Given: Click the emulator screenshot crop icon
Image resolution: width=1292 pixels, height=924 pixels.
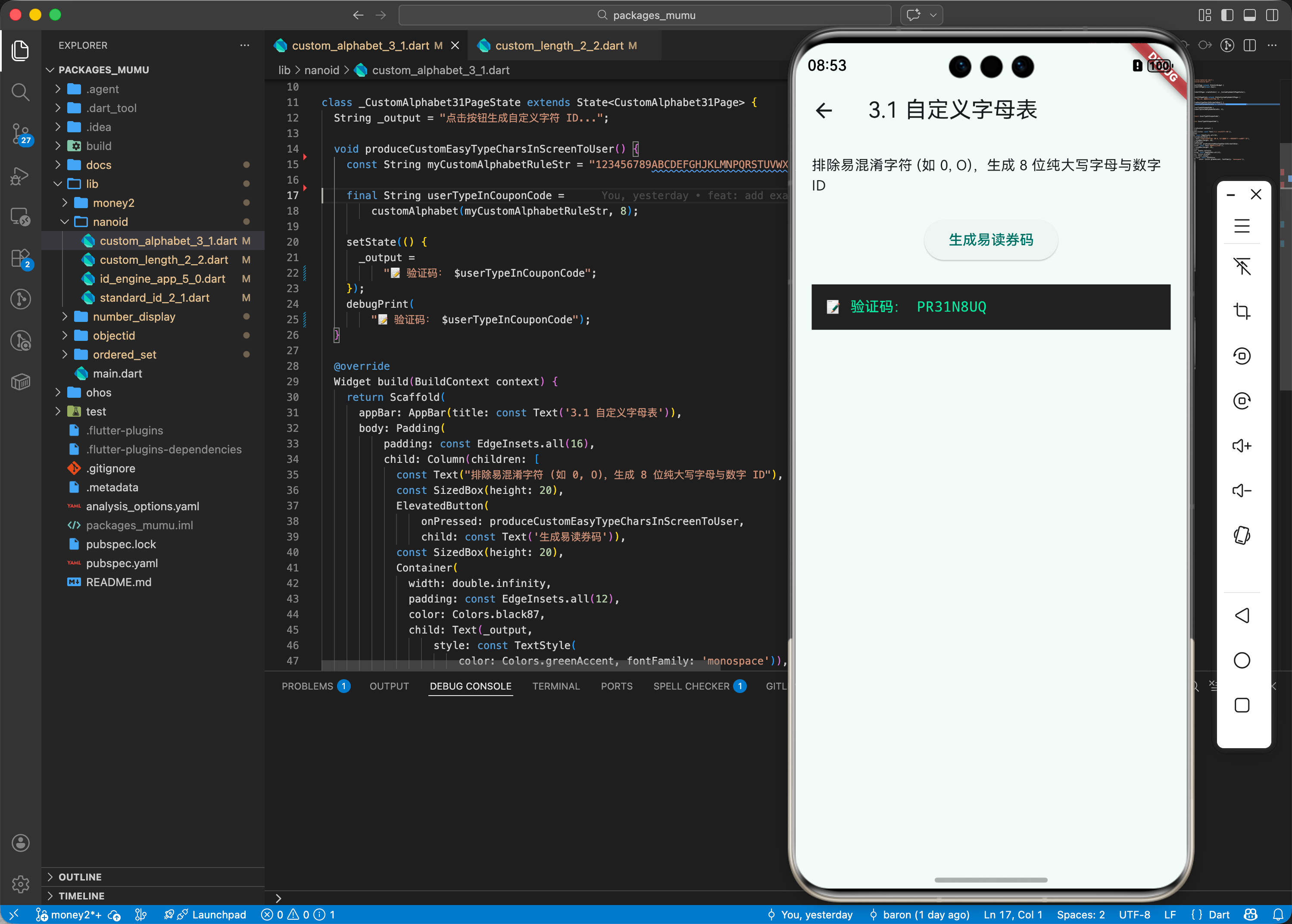Looking at the screenshot, I should [x=1242, y=311].
